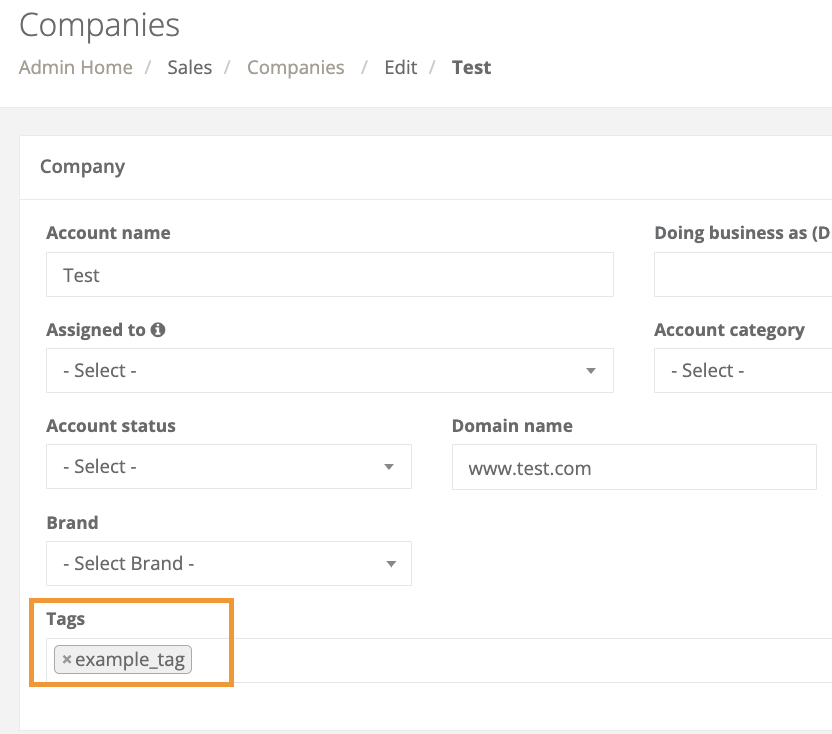Open the Account status select menu
The width and height of the screenshot is (832, 734).
click(x=228, y=466)
